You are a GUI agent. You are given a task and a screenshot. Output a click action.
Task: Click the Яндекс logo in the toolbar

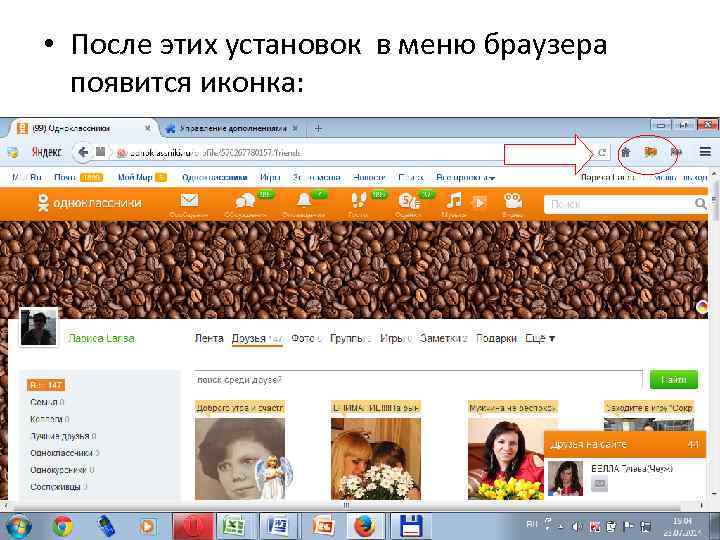point(46,152)
